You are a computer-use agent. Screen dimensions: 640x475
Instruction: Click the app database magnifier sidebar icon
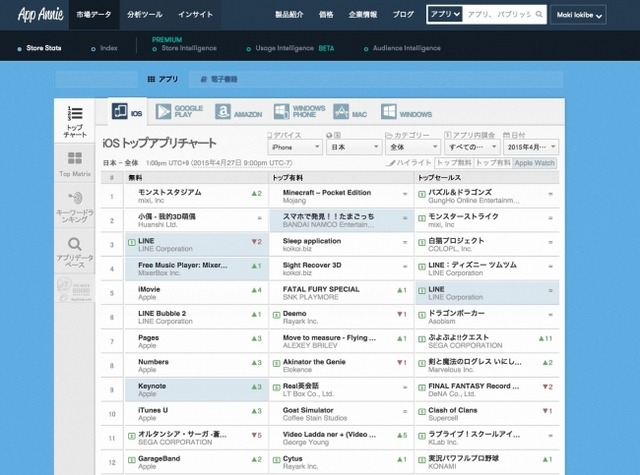point(75,244)
